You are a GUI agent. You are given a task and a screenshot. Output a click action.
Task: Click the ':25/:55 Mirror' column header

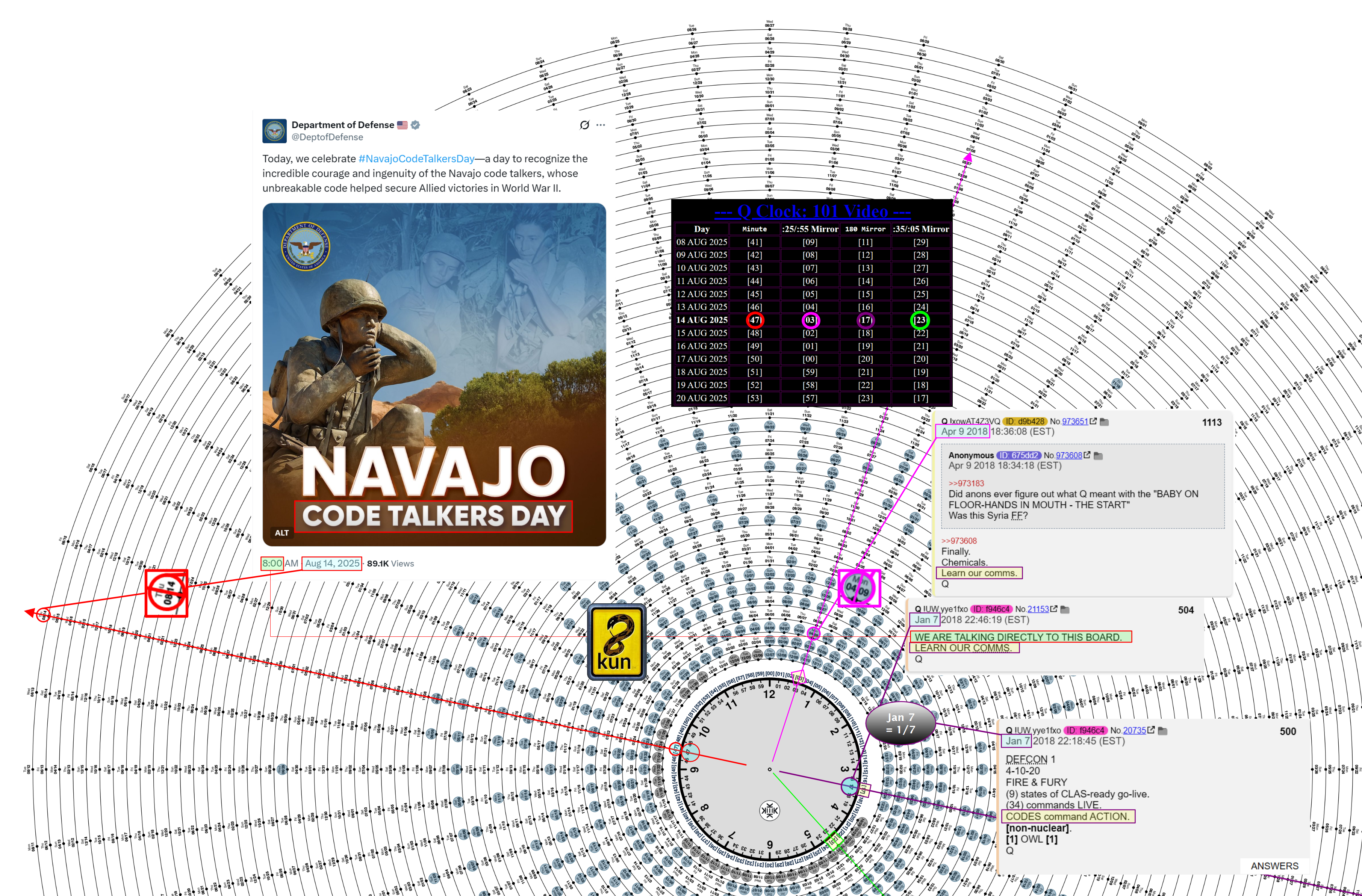pyautogui.click(x=810, y=229)
